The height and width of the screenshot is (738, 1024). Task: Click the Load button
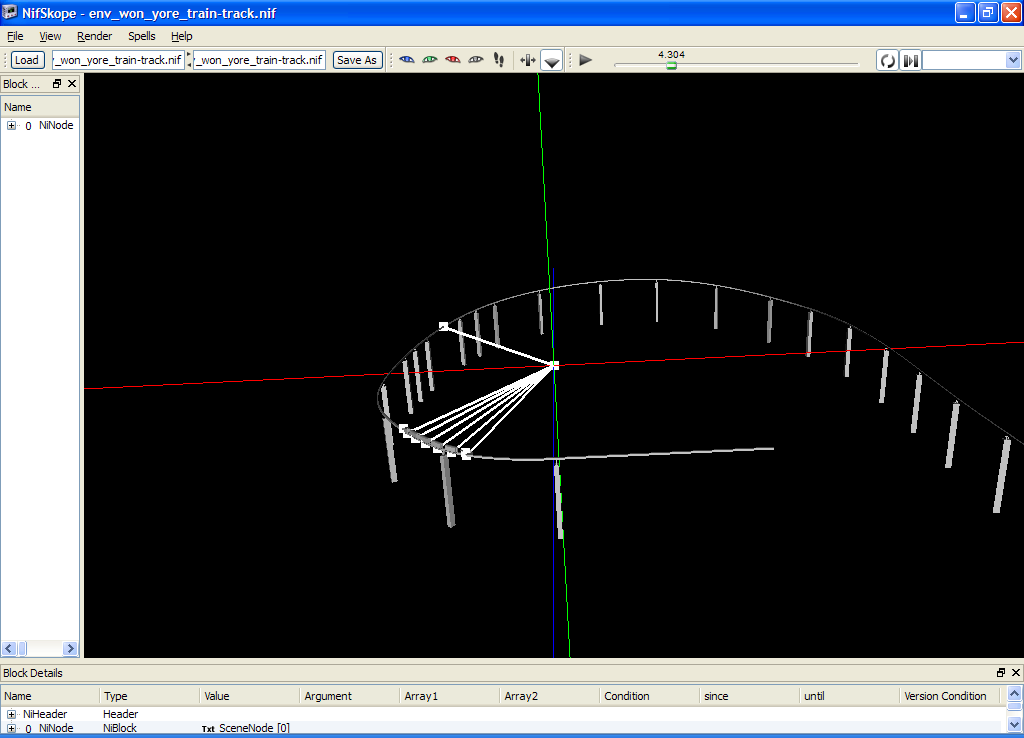27,60
